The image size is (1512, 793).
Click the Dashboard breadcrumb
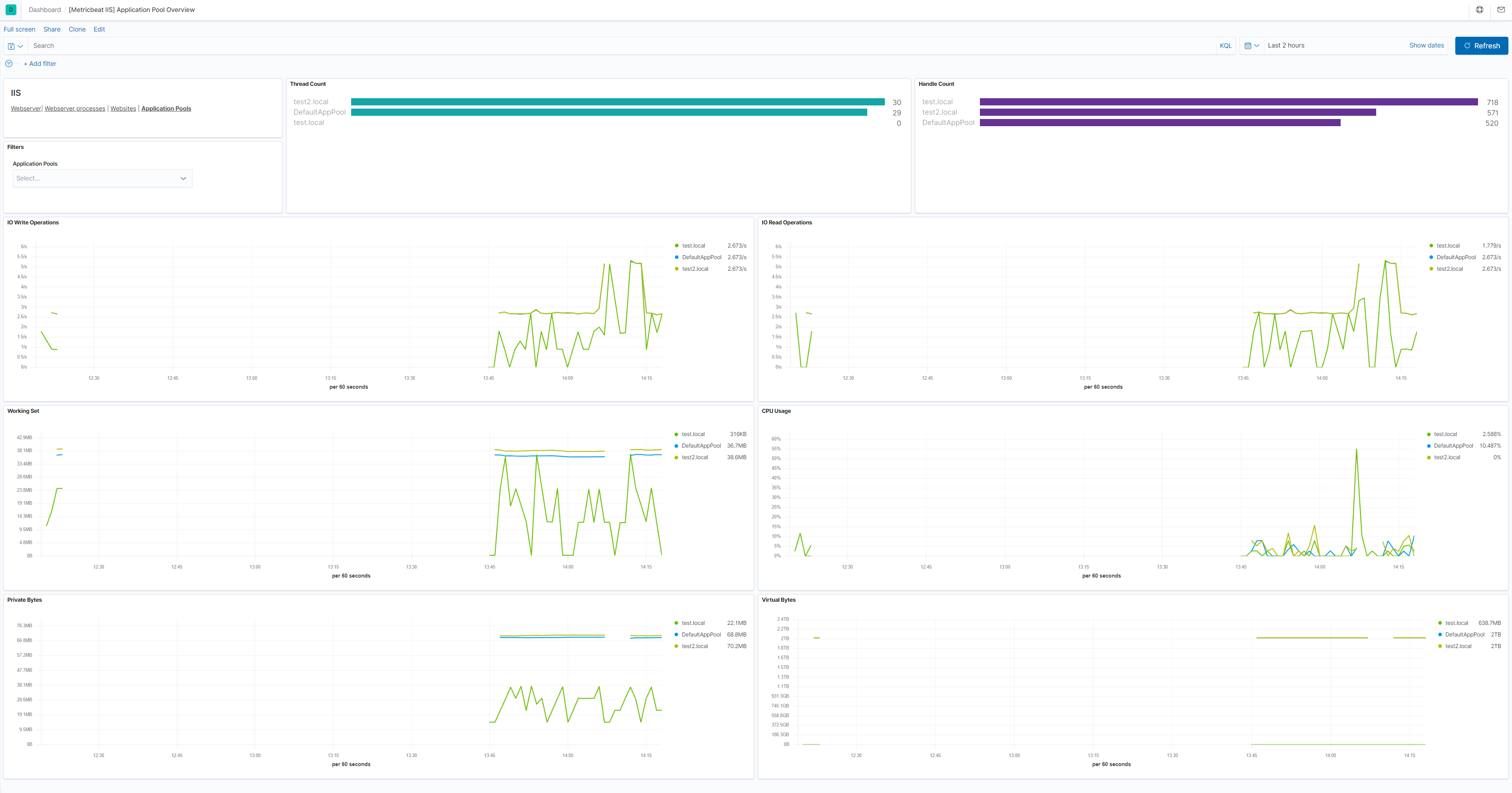point(45,10)
